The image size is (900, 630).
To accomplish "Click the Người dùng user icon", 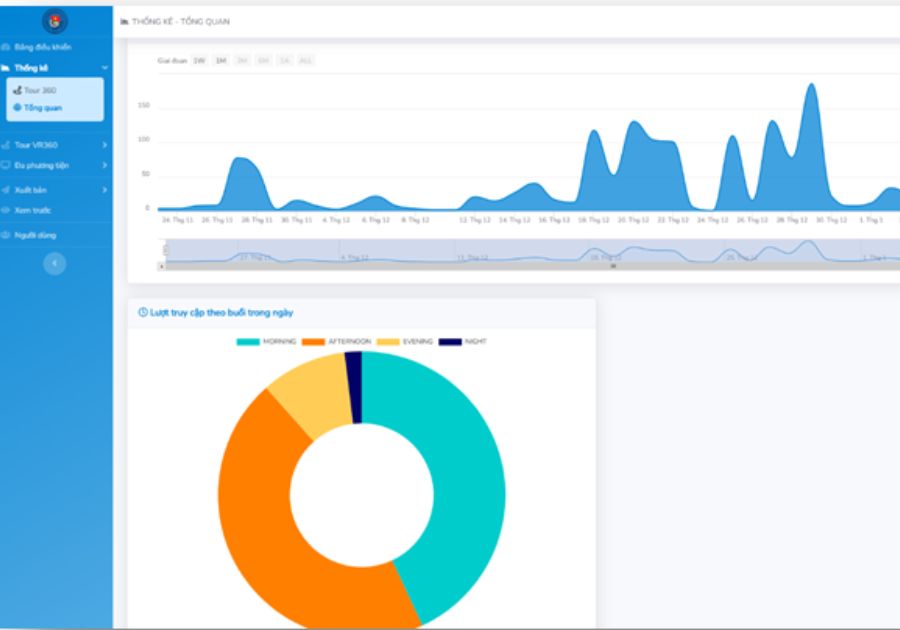I will pyautogui.click(x=6, y=235).
